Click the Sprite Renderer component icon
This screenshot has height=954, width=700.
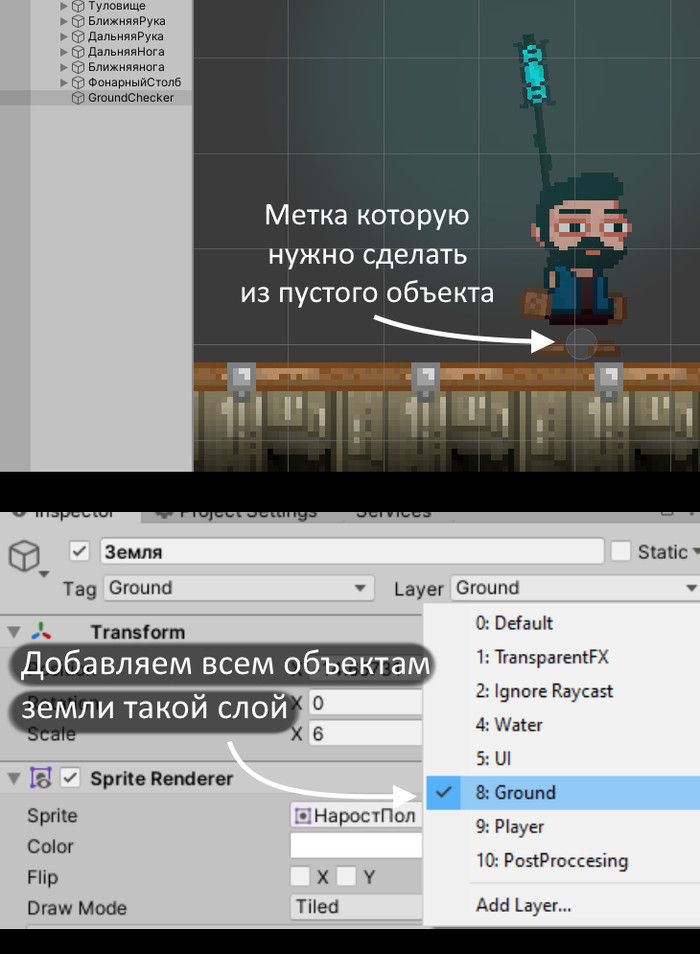coord(41,778)
